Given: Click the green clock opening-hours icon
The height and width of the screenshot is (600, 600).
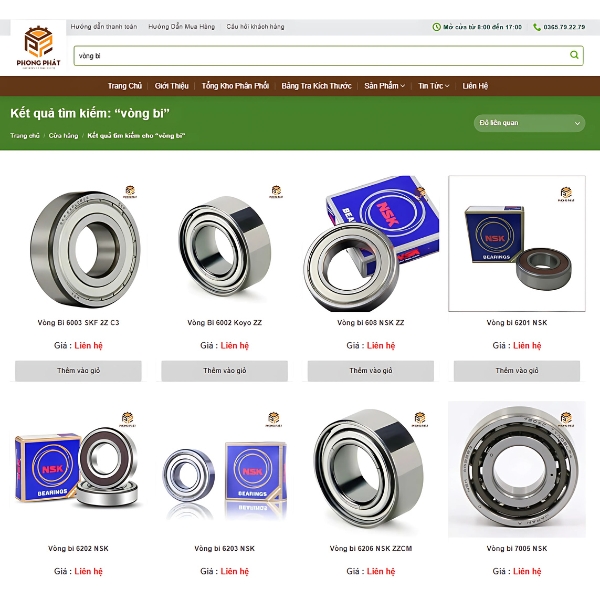Looking at the screenshot, I should tap(436, 27).
